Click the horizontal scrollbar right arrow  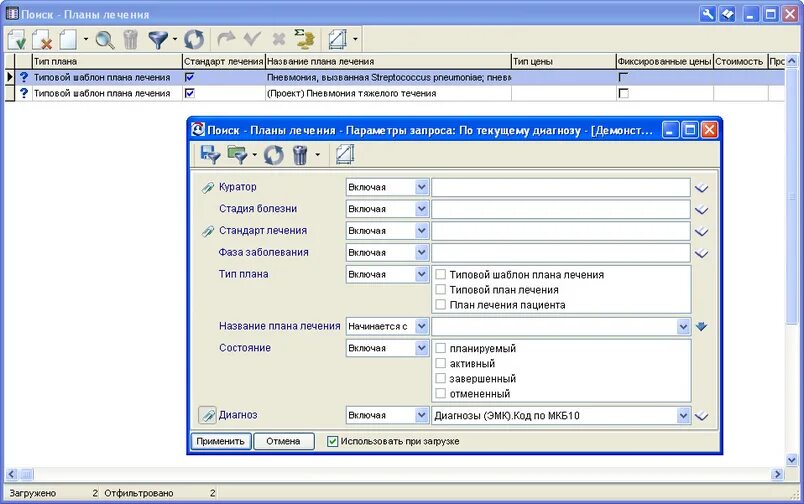pos(777,474)
